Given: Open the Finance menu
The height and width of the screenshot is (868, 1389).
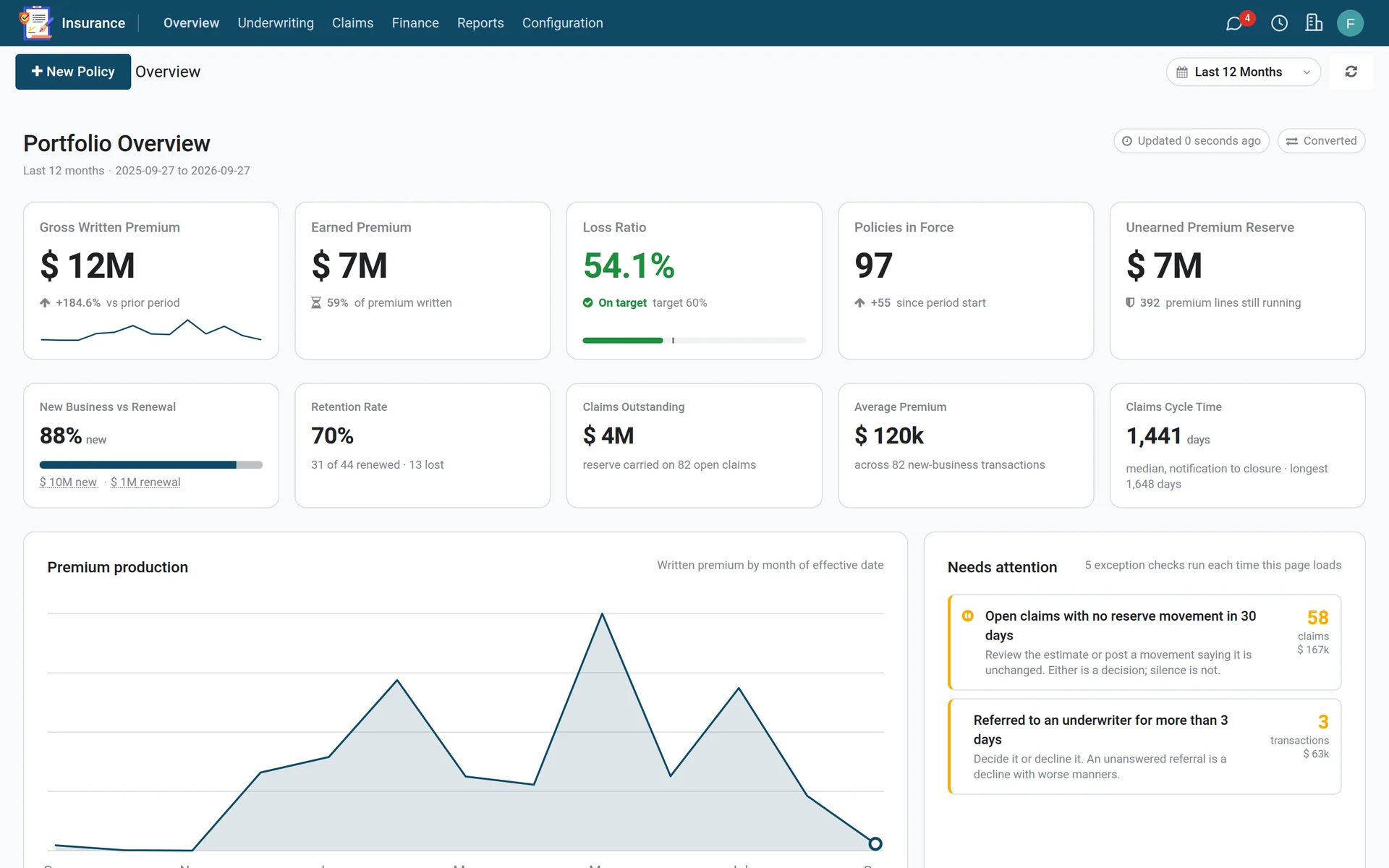Looking at the screenshot, I should pyautogui.click(x=415, y=23).
